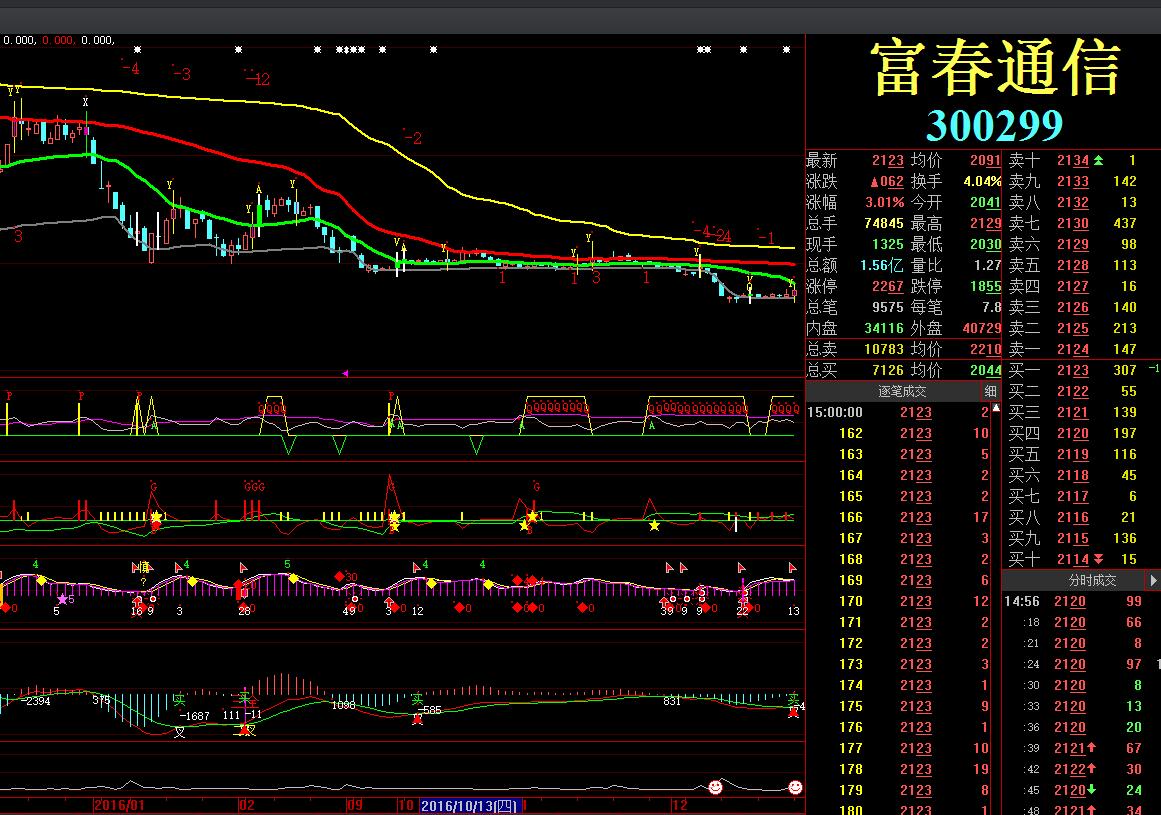Click the 最新 price value 2123
Viewport: 1161px width, 815px height.
pos(887,161)
